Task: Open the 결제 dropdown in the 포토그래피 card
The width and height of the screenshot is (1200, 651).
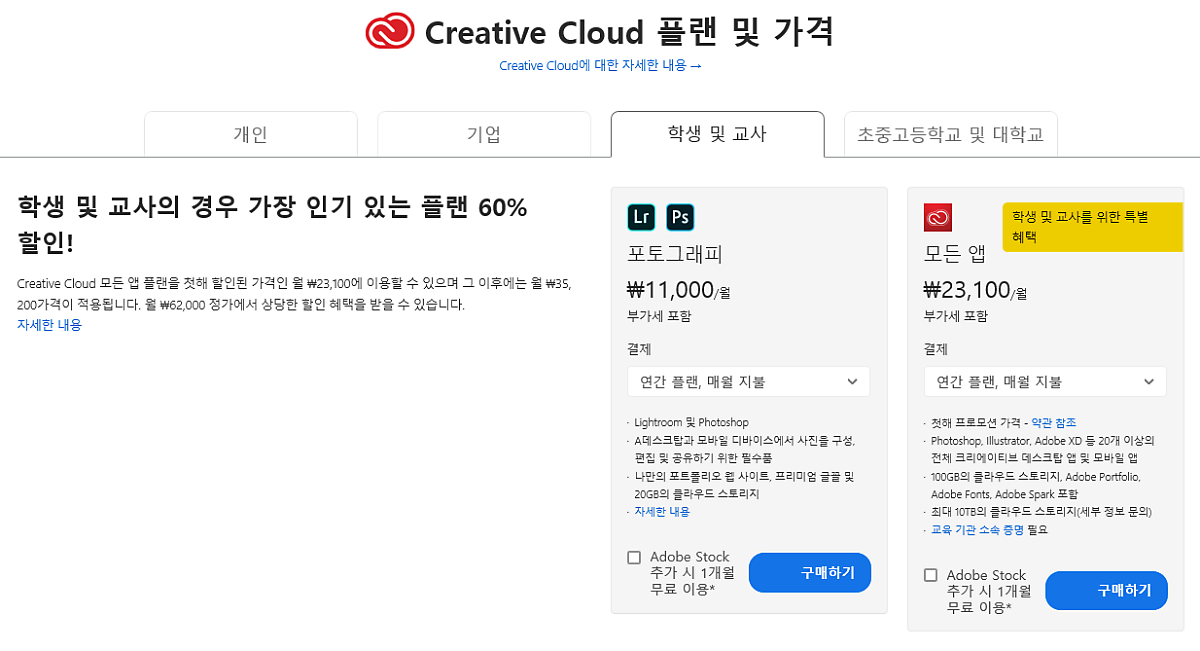Action: tap(749, 381)
